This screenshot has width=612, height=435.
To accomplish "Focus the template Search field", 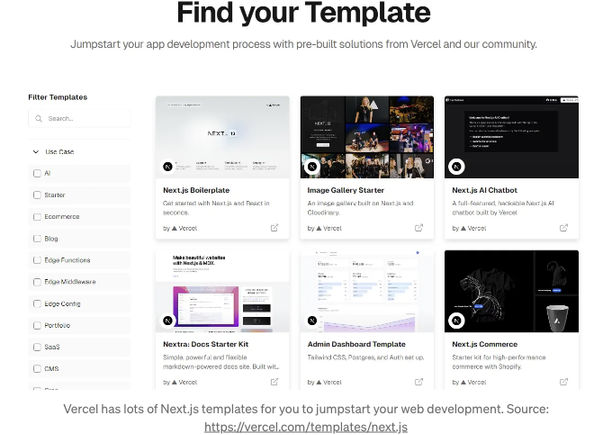I will tap(79, 119).
